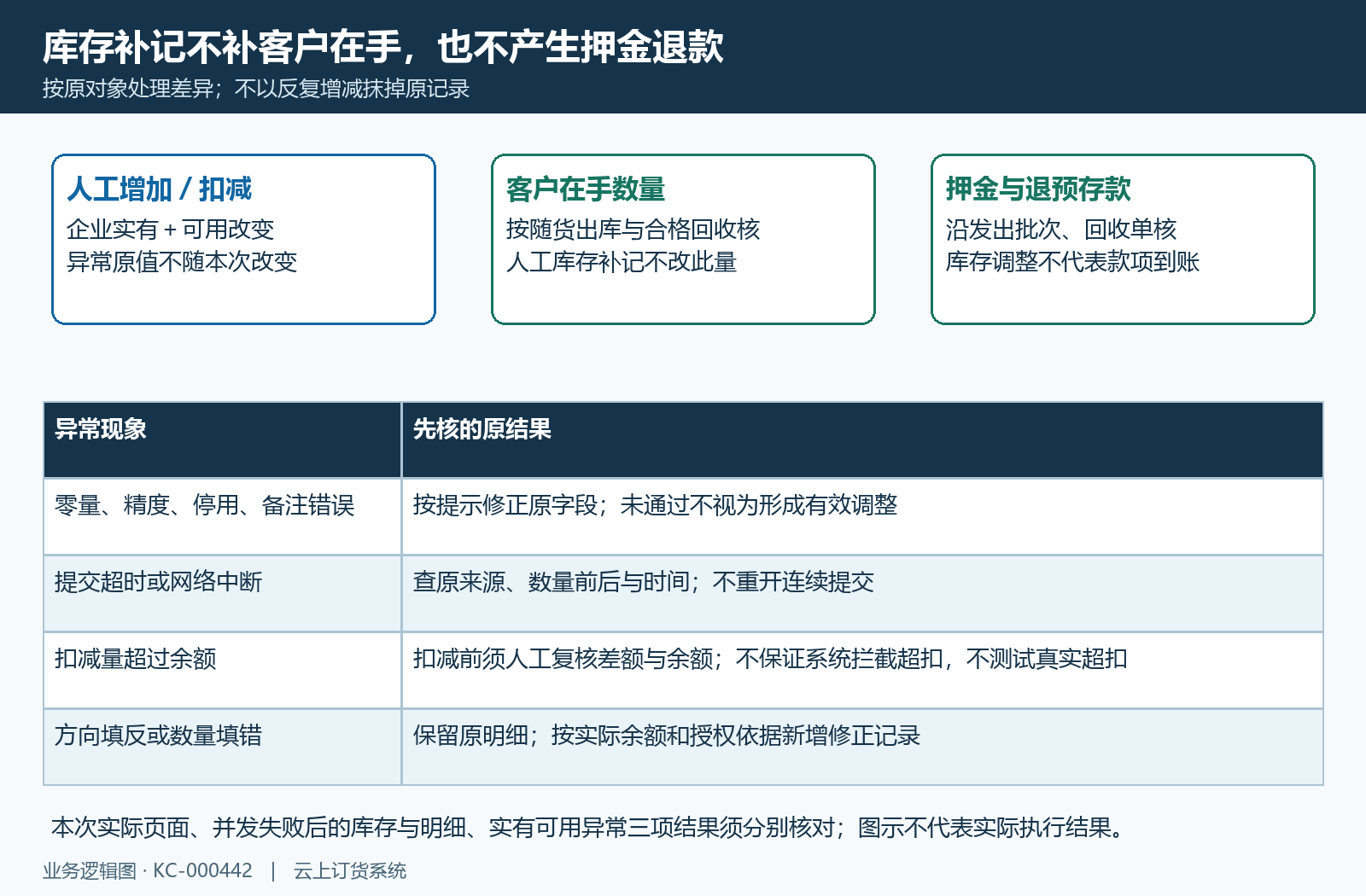Select the cell 零量、精度、停用、备注错误

pos(222,516)
